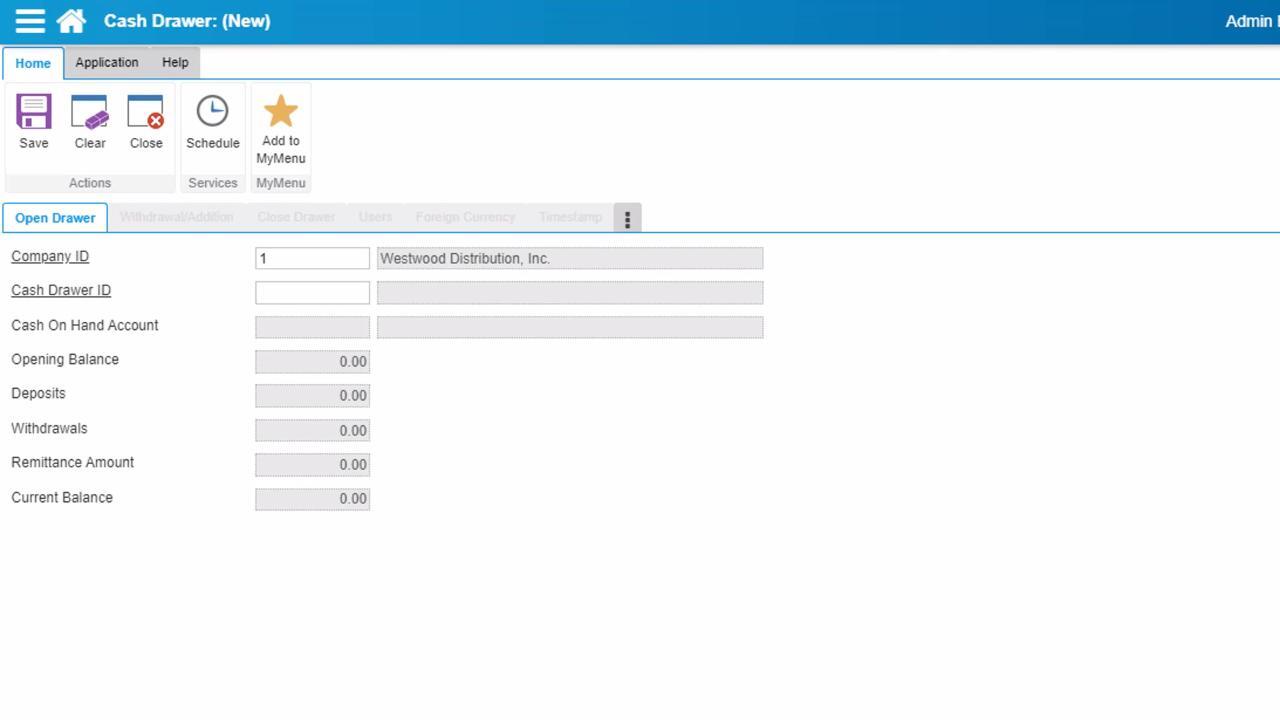Image resolution: width=1280 pixels, height=720 pixels.
Task: Follow the Cash Drawer ID link label
Action: [61, 290]
